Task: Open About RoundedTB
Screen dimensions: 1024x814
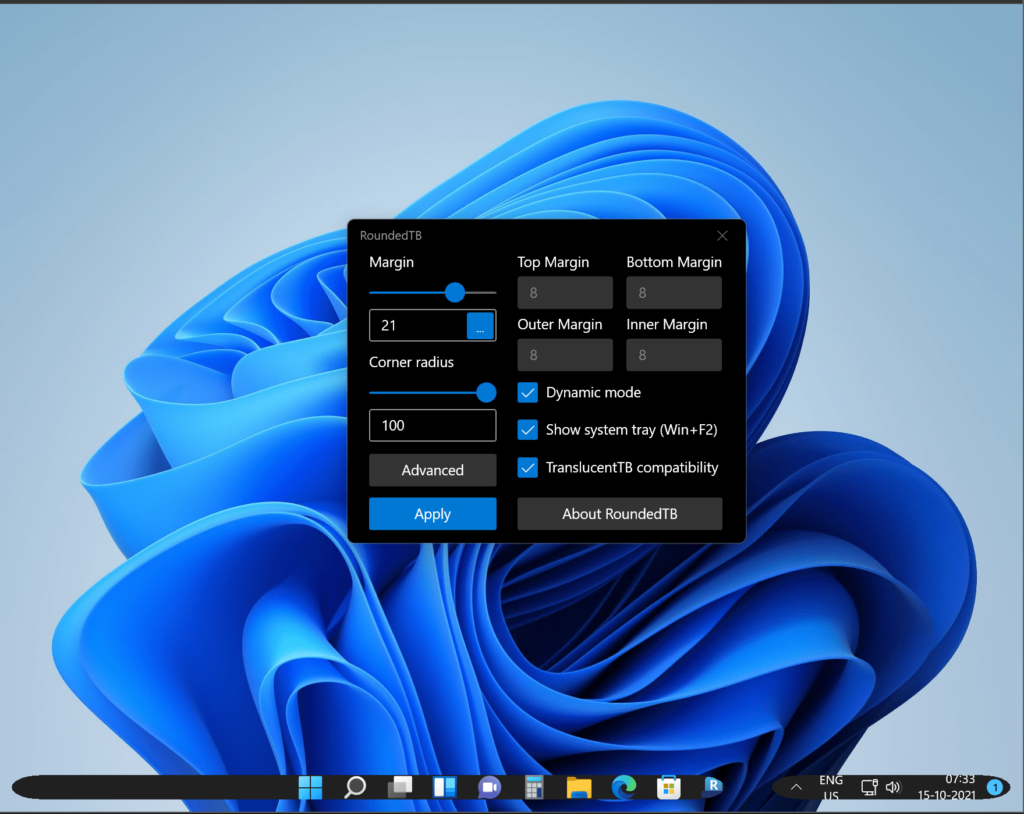Action: 620,514
